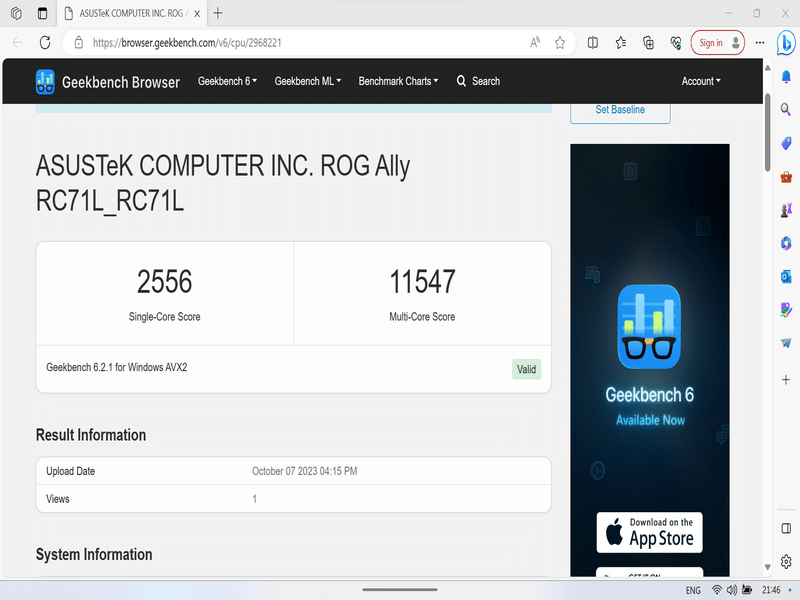The width and height of the screenshot is (800, 600).
Task: Open the sidebar Games chess icon
Action: point(786,210)
